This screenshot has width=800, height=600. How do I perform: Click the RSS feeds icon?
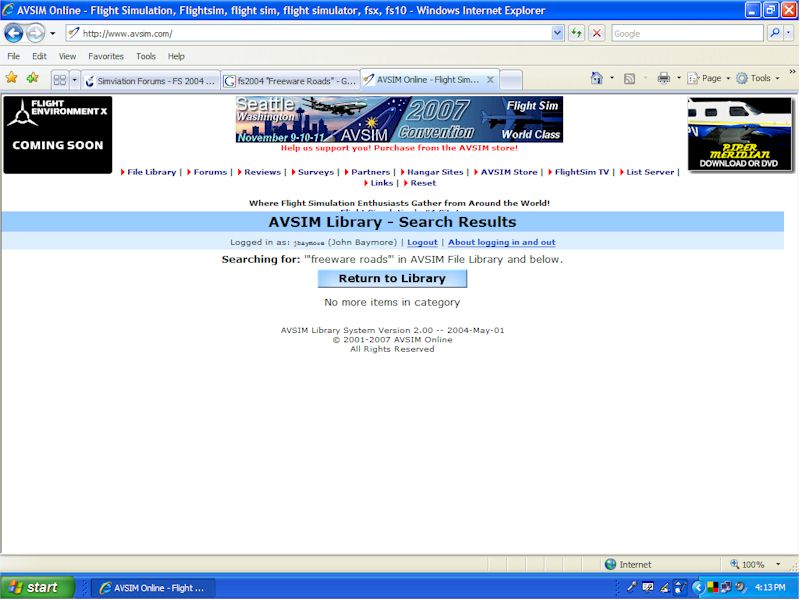pos(630,78)
